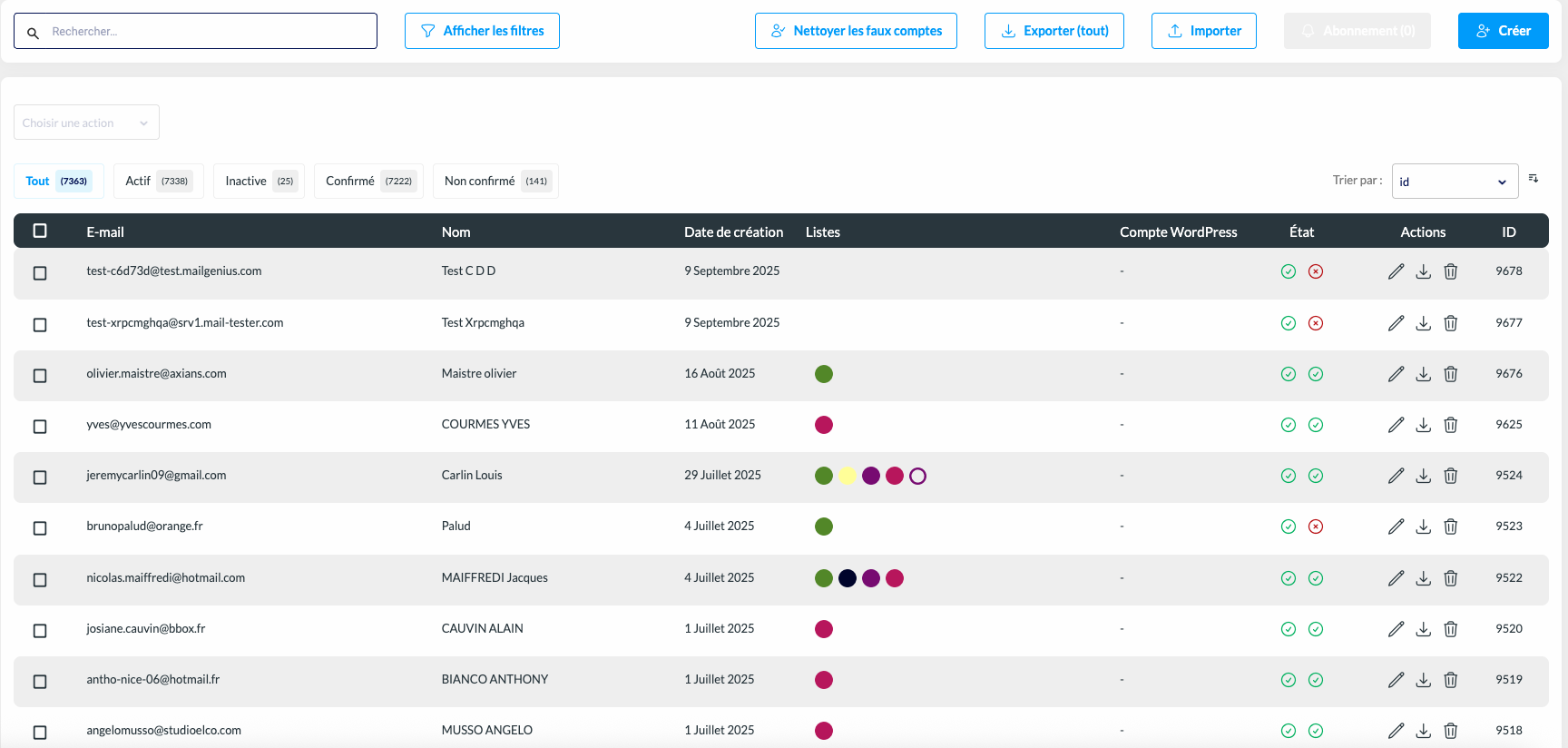
Task: Switch to the Inactive tab
Action: (x=259, y=181)
